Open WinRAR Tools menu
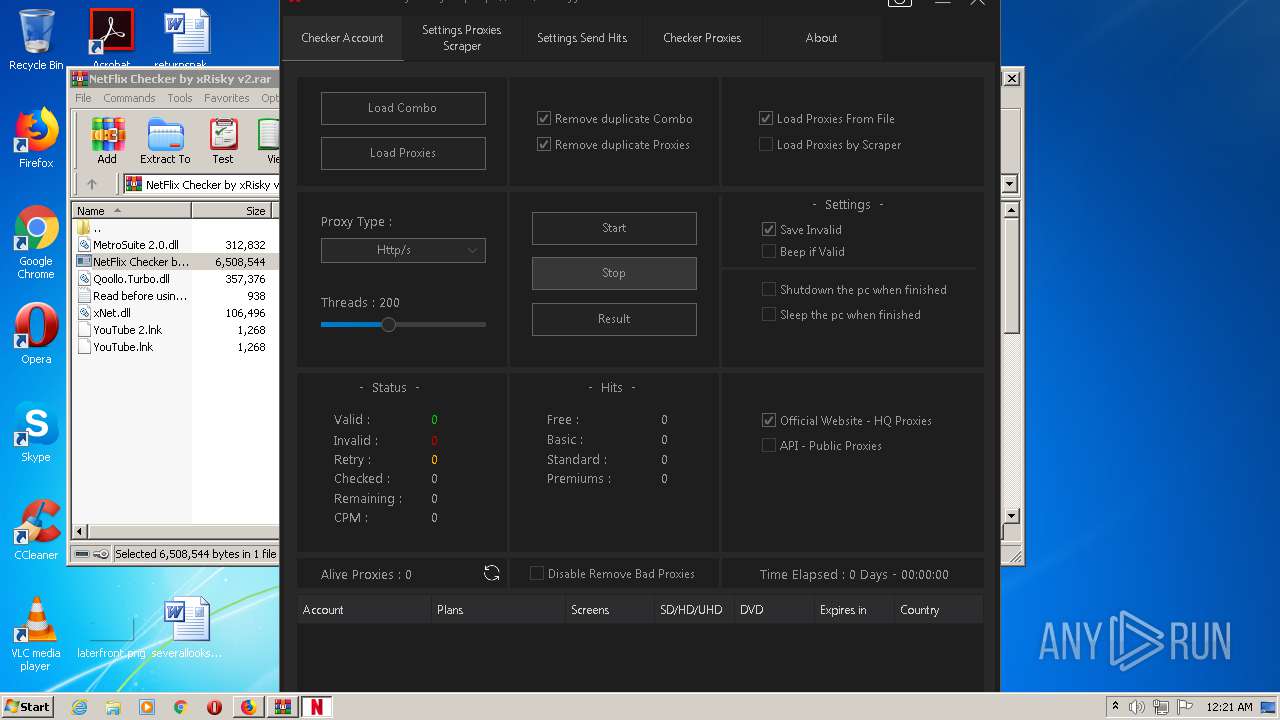Viewport: 1280px width, 720px height. pos(180,98)
